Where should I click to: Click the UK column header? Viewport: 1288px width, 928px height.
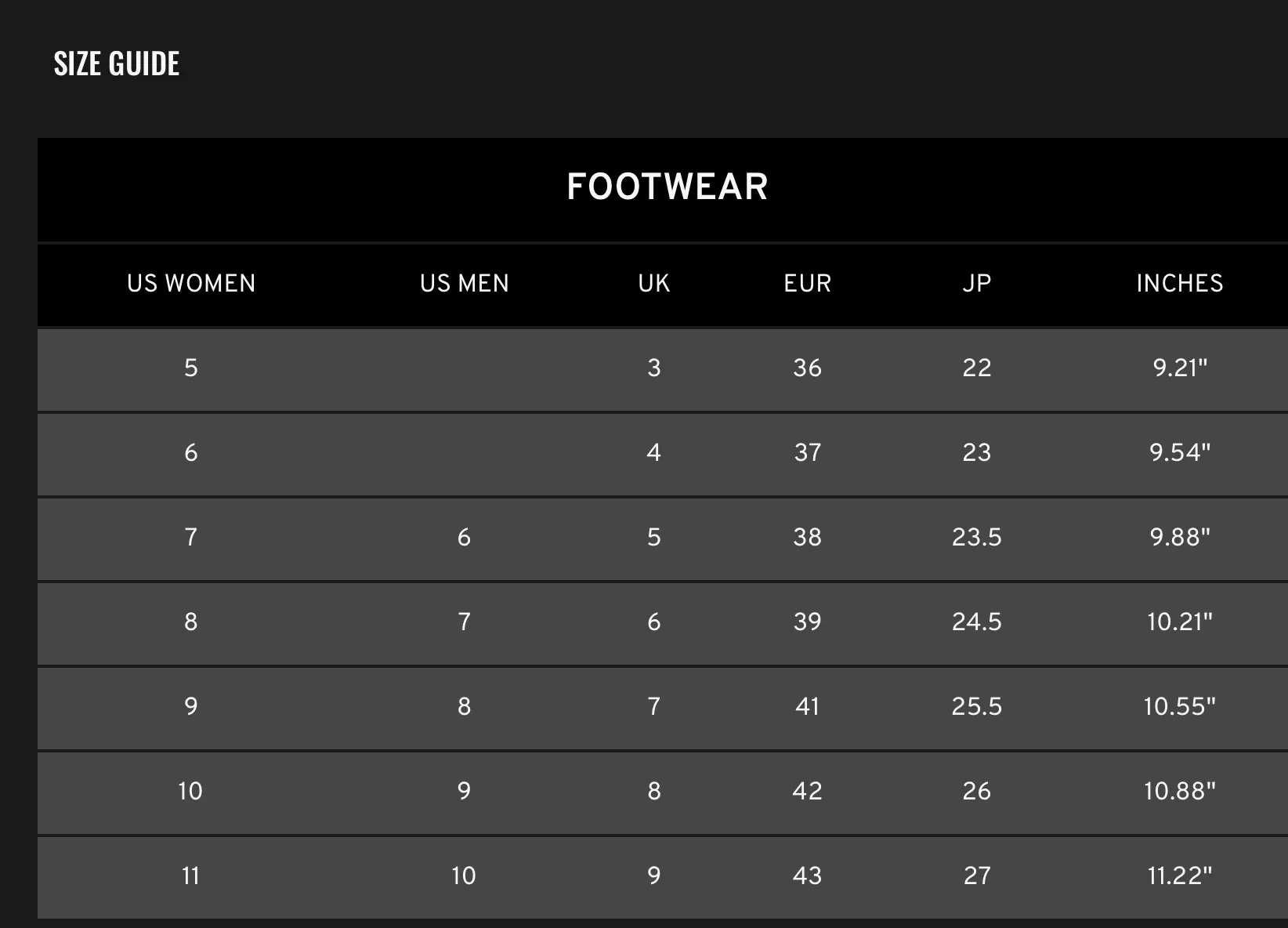point(654,283)
